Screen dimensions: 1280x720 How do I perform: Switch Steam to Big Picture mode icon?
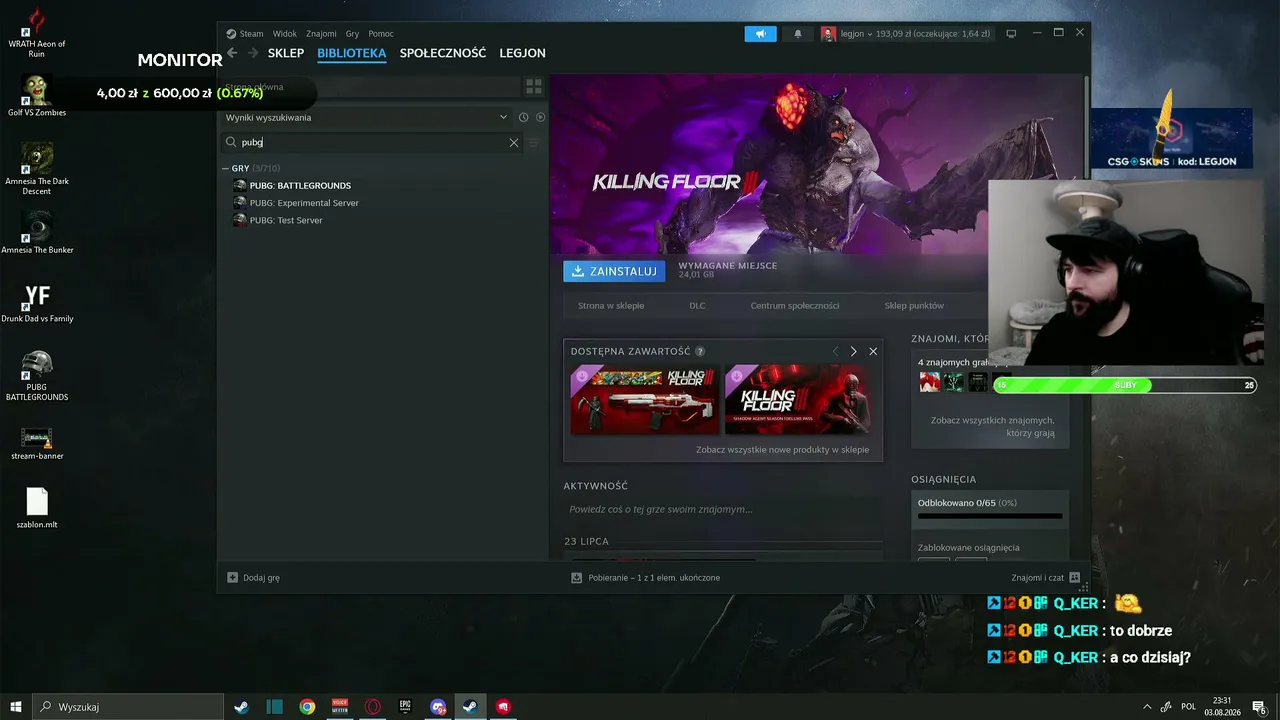(x=1011, y=34)
